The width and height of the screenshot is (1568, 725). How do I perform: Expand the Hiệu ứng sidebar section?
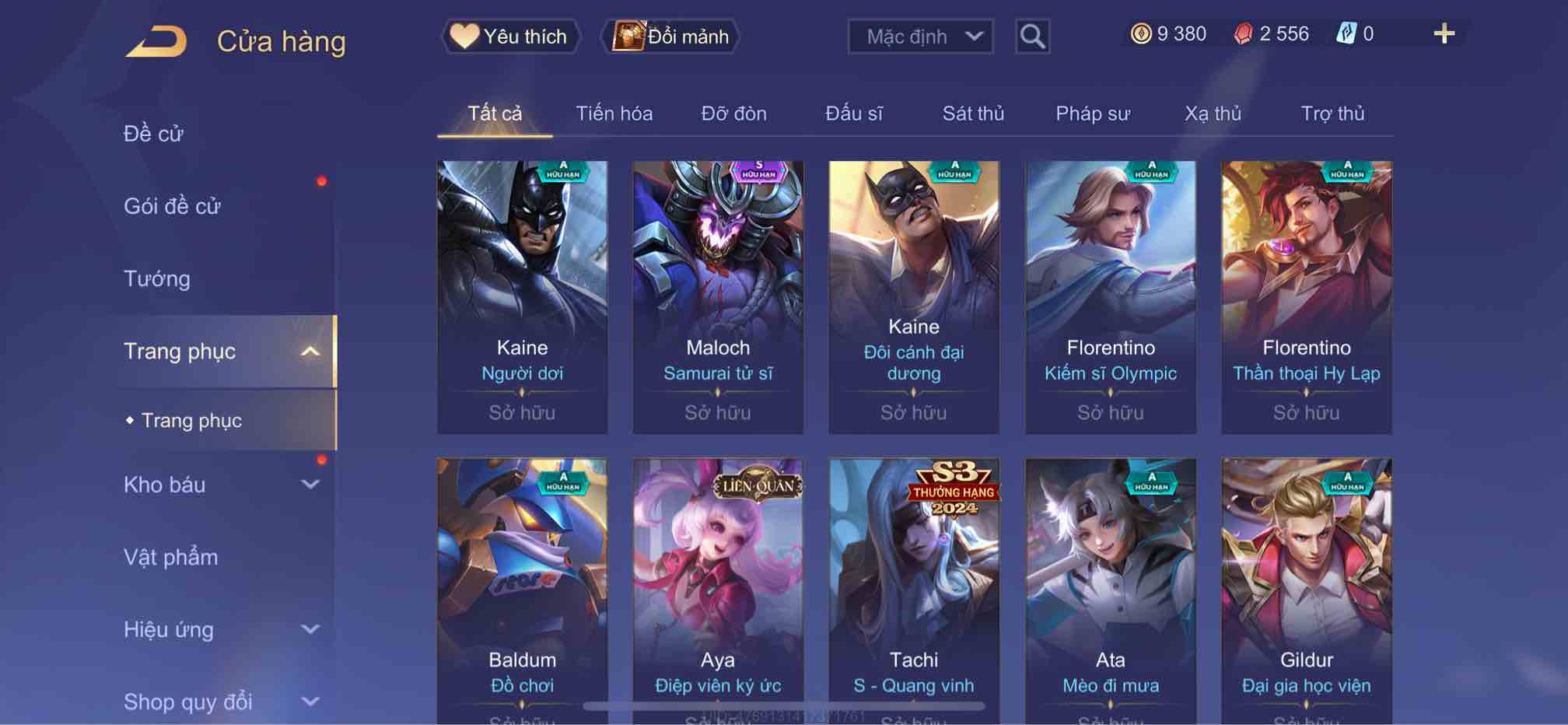click(310, 629)
